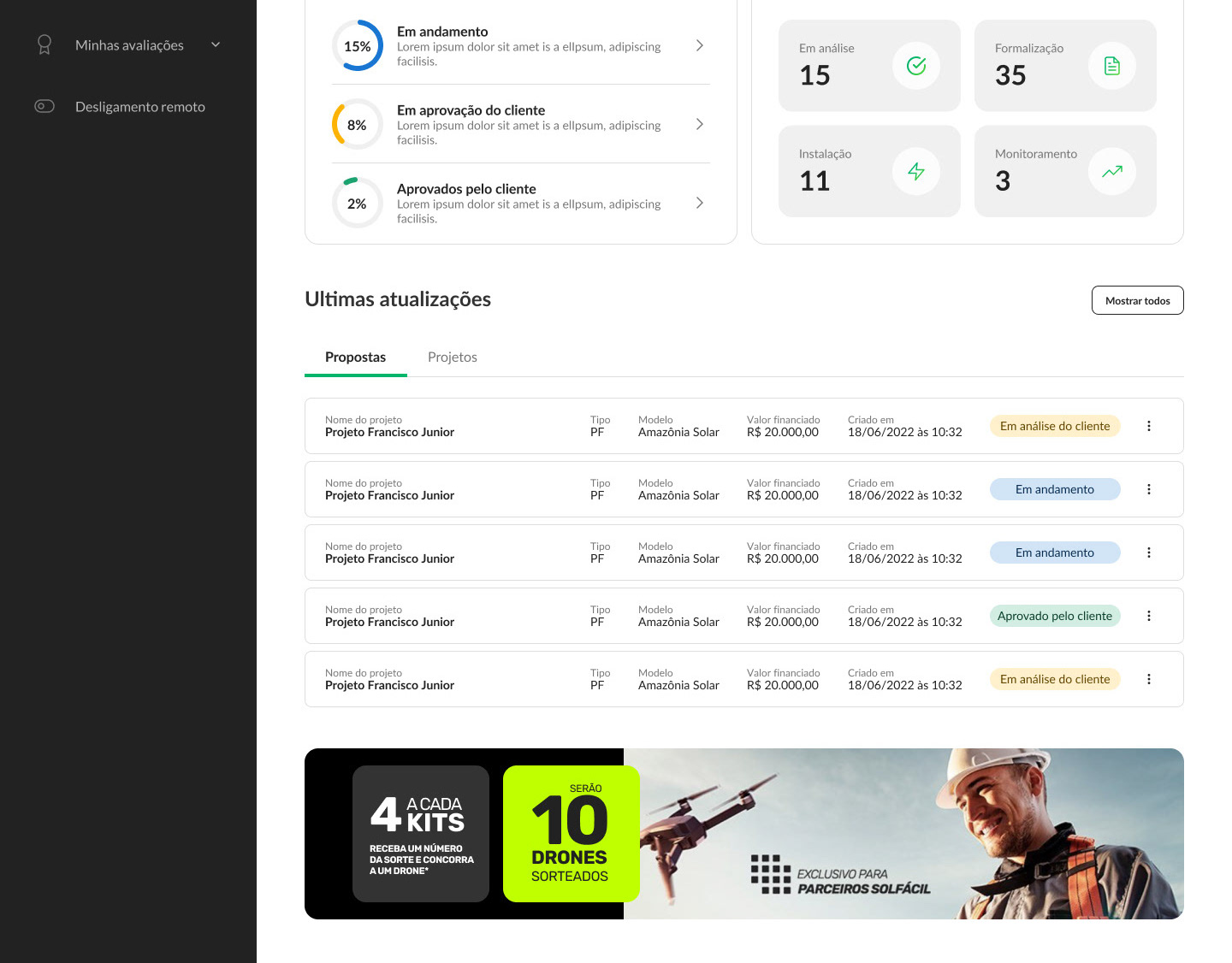Screen dimensions: 1232x963
Task: Click Monitoramento trending-up icon
Action: (x=1112, y=171)
